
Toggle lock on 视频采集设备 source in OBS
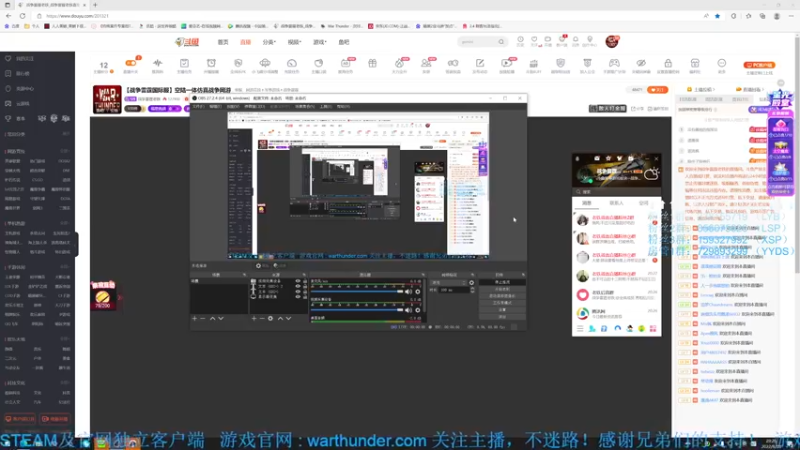tap(305, 281)
